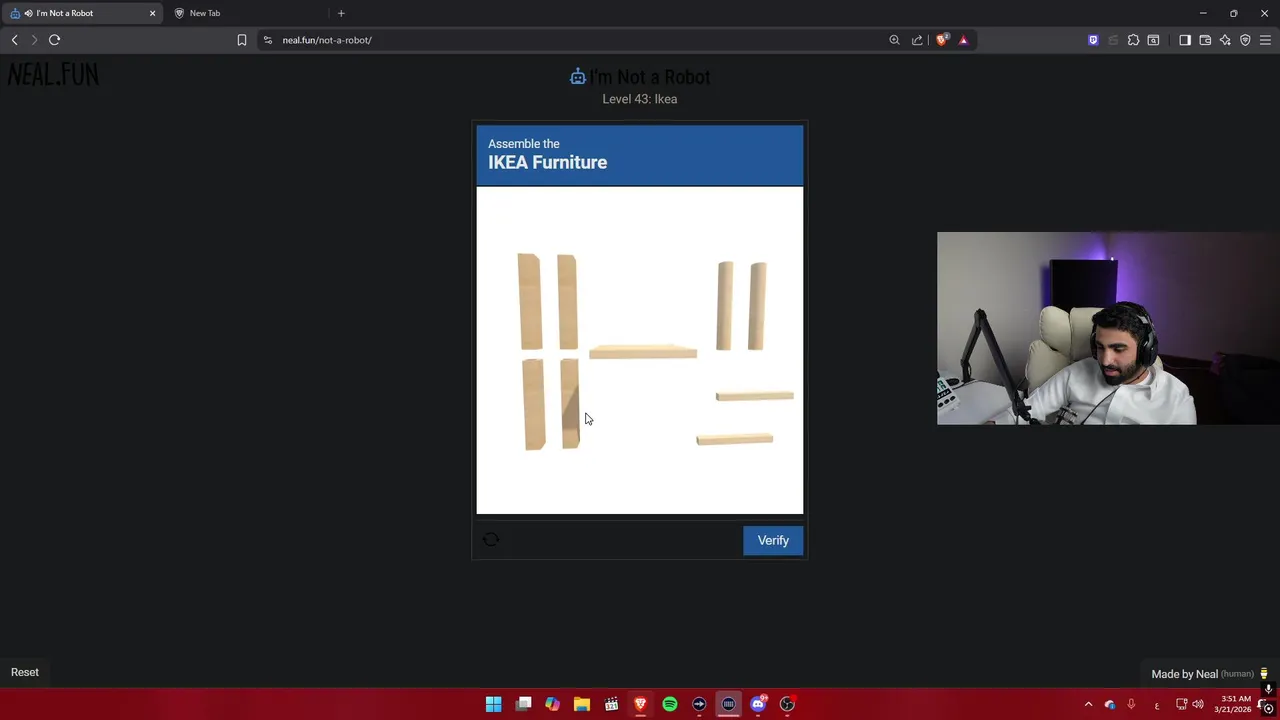The width and height of the screenshot is (1280, 720).
Task: Open OBS Studio taskbar icon
Action: point(787,704)
